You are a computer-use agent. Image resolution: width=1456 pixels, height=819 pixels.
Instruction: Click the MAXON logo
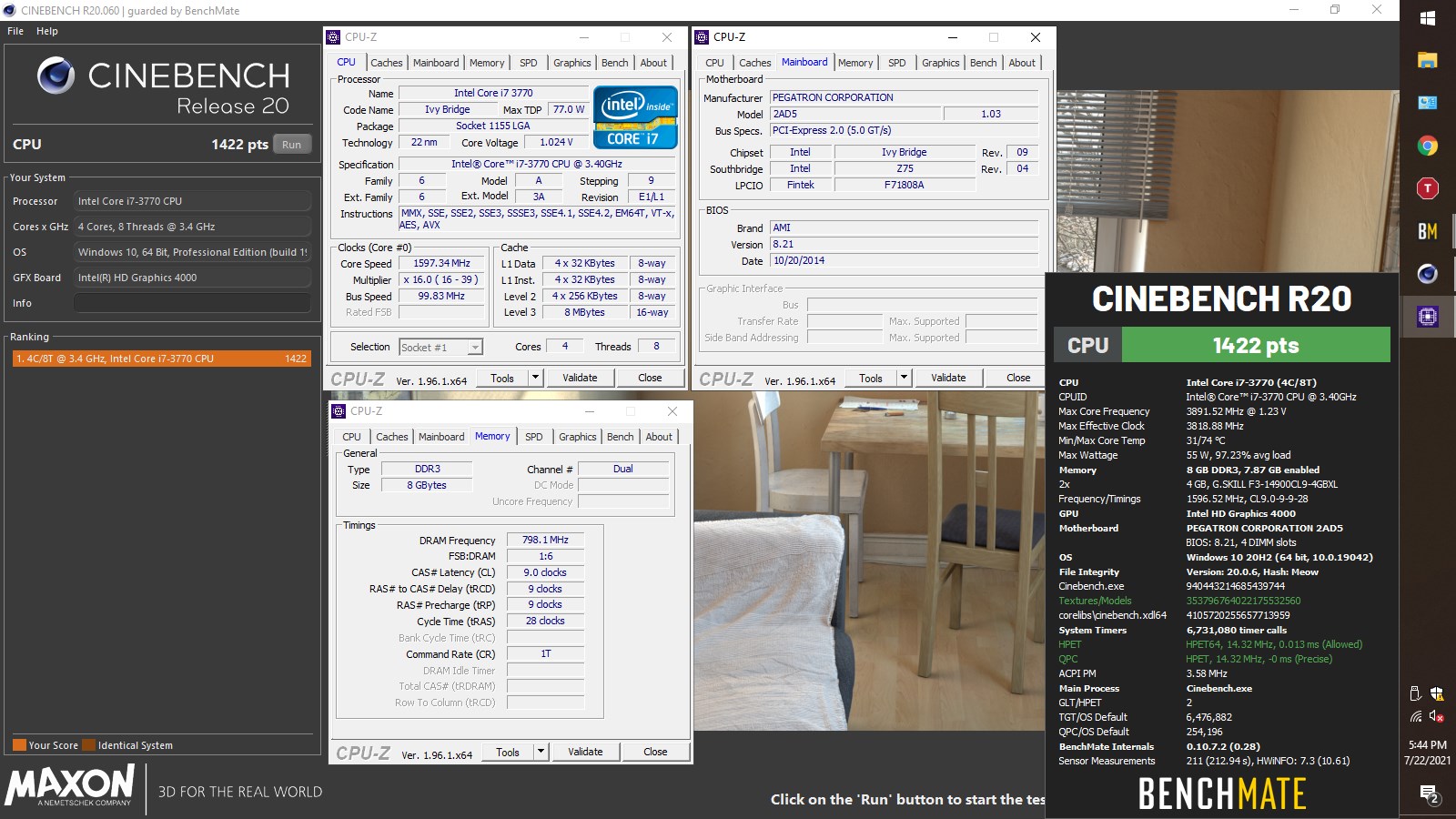point(70,785)
